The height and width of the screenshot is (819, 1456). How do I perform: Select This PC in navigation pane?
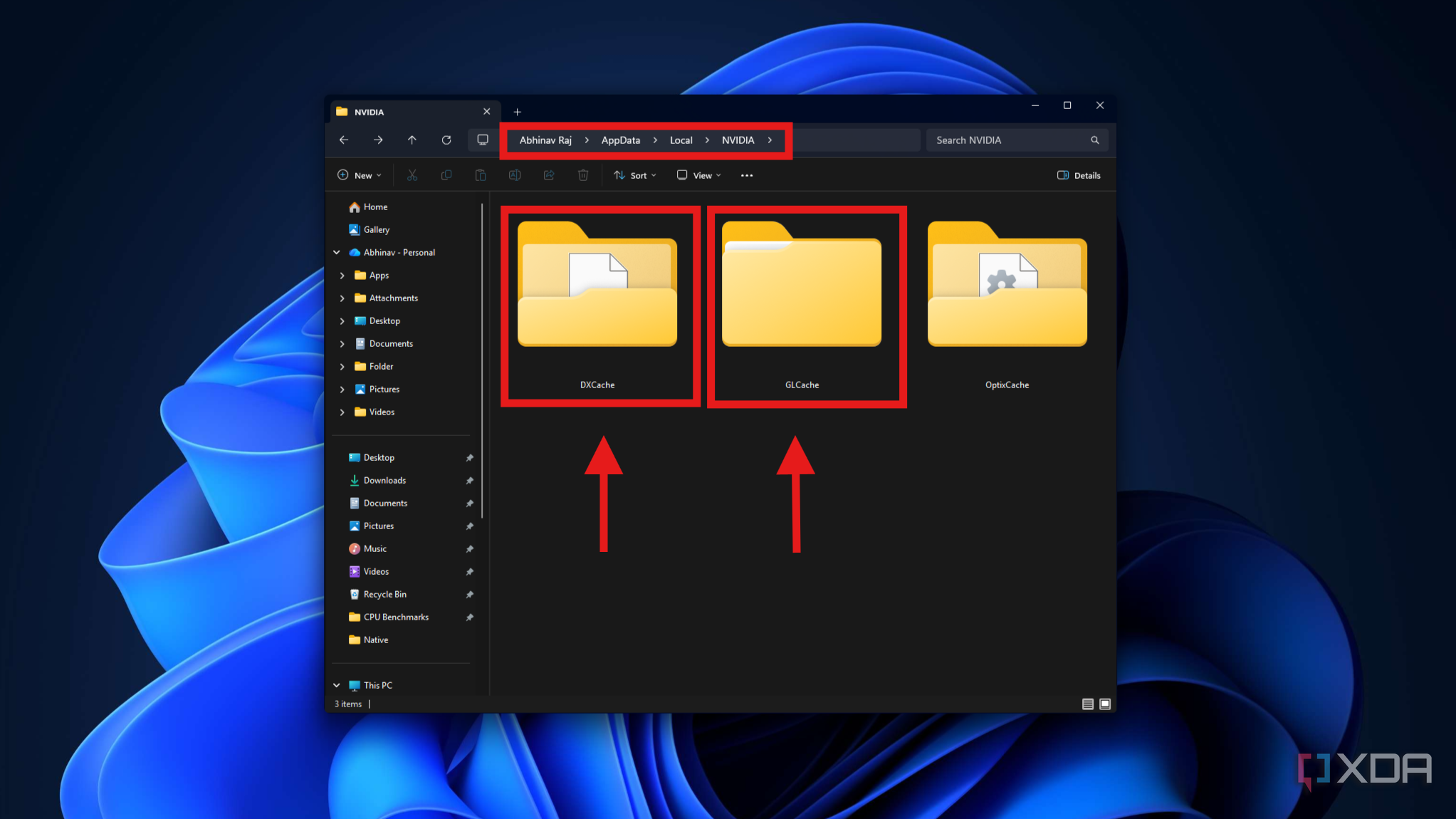[370, 686]
